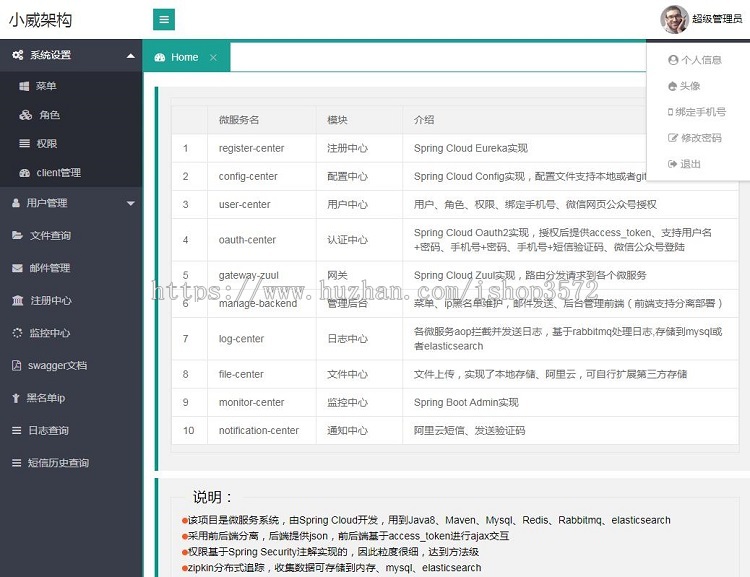
Task: Click the file-center table cell
Action: pos(262,374)
